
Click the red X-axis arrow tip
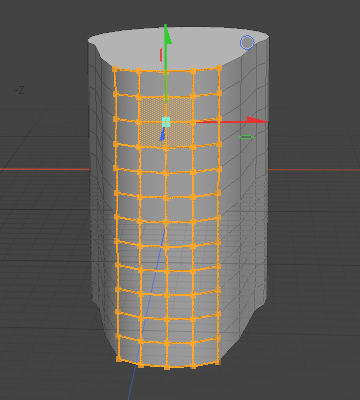[x=257, y=121]
